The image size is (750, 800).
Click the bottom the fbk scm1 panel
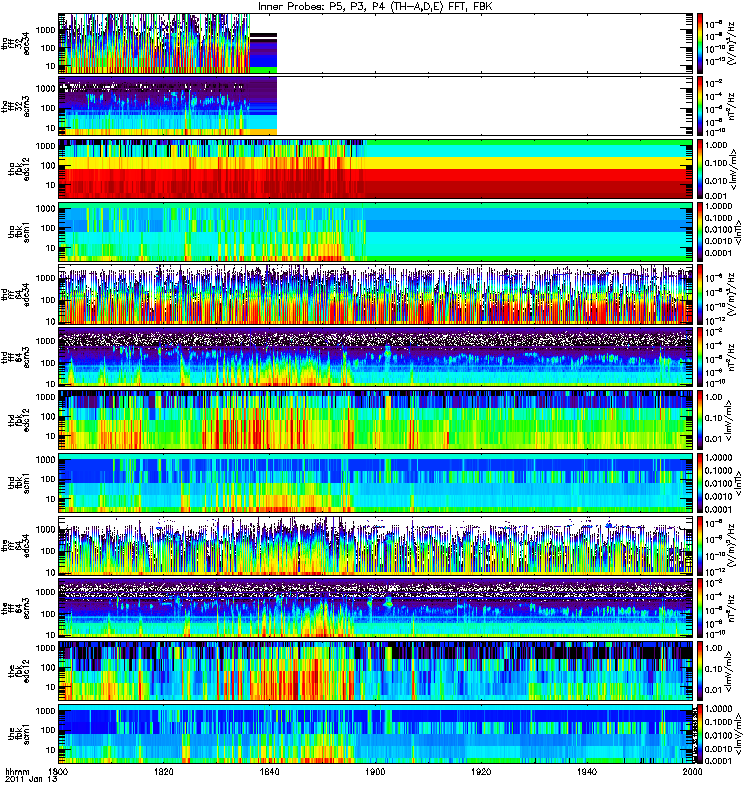[x=376, y=734]
